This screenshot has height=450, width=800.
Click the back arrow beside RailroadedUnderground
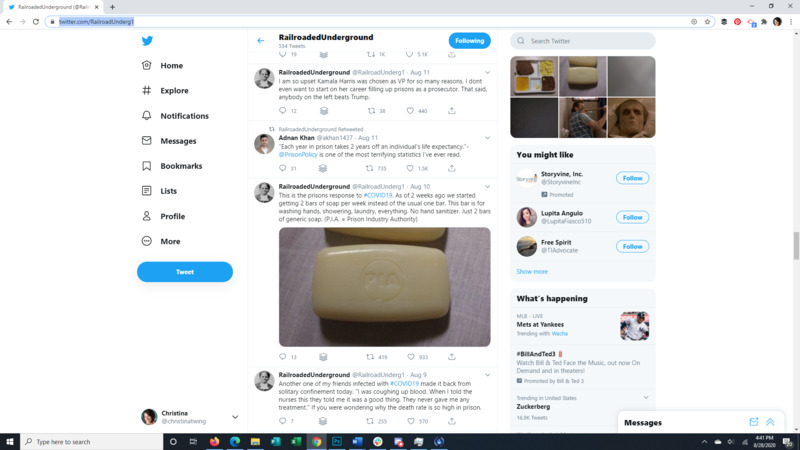click(261, 41)
